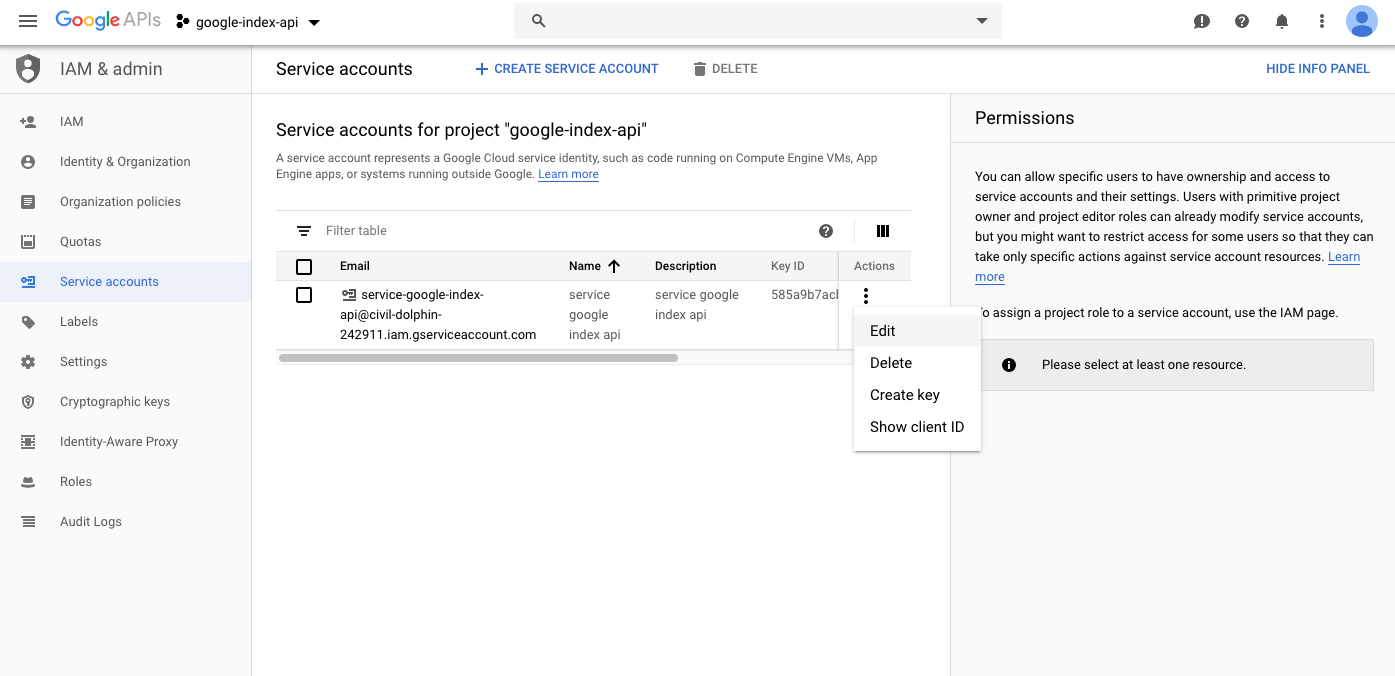Open the header three-dot settings menu
Image resolution: width=1395 pixels, height=676 pixels.
click(1322, 21)
